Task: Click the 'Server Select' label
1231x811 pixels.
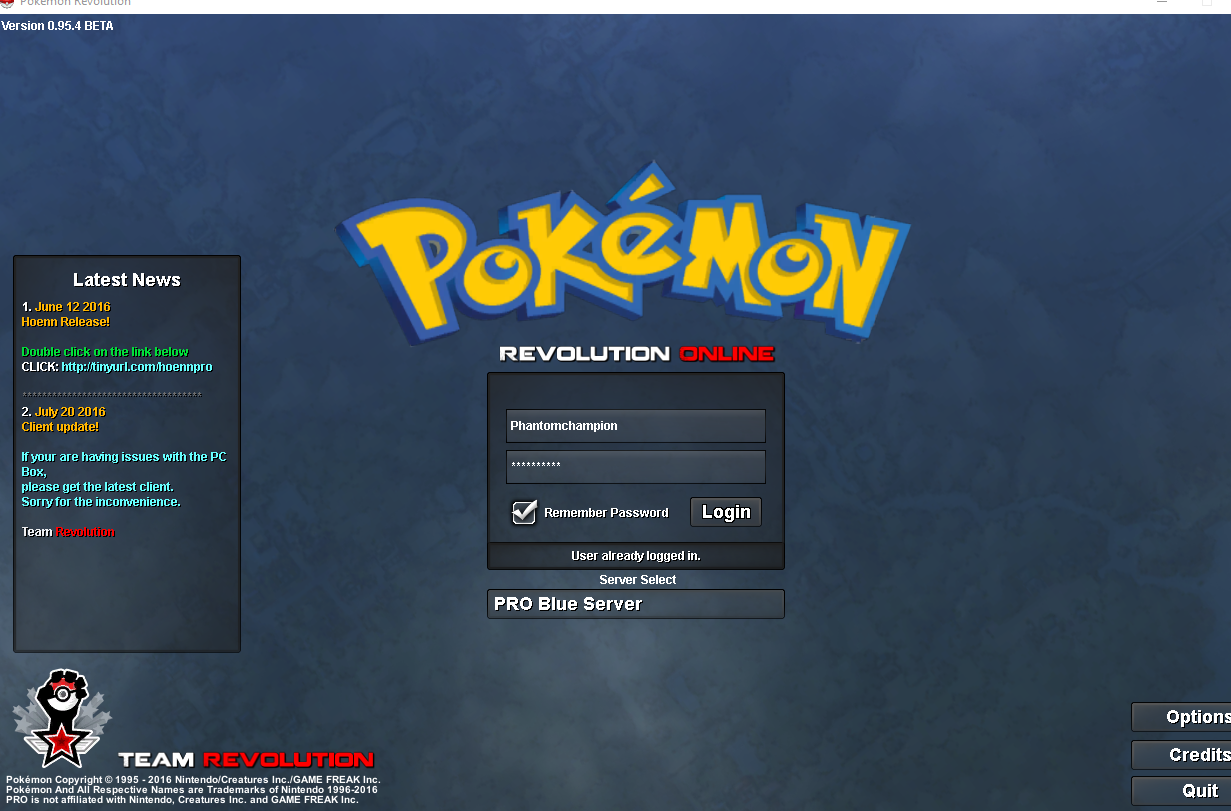Action: coord(638,580)
